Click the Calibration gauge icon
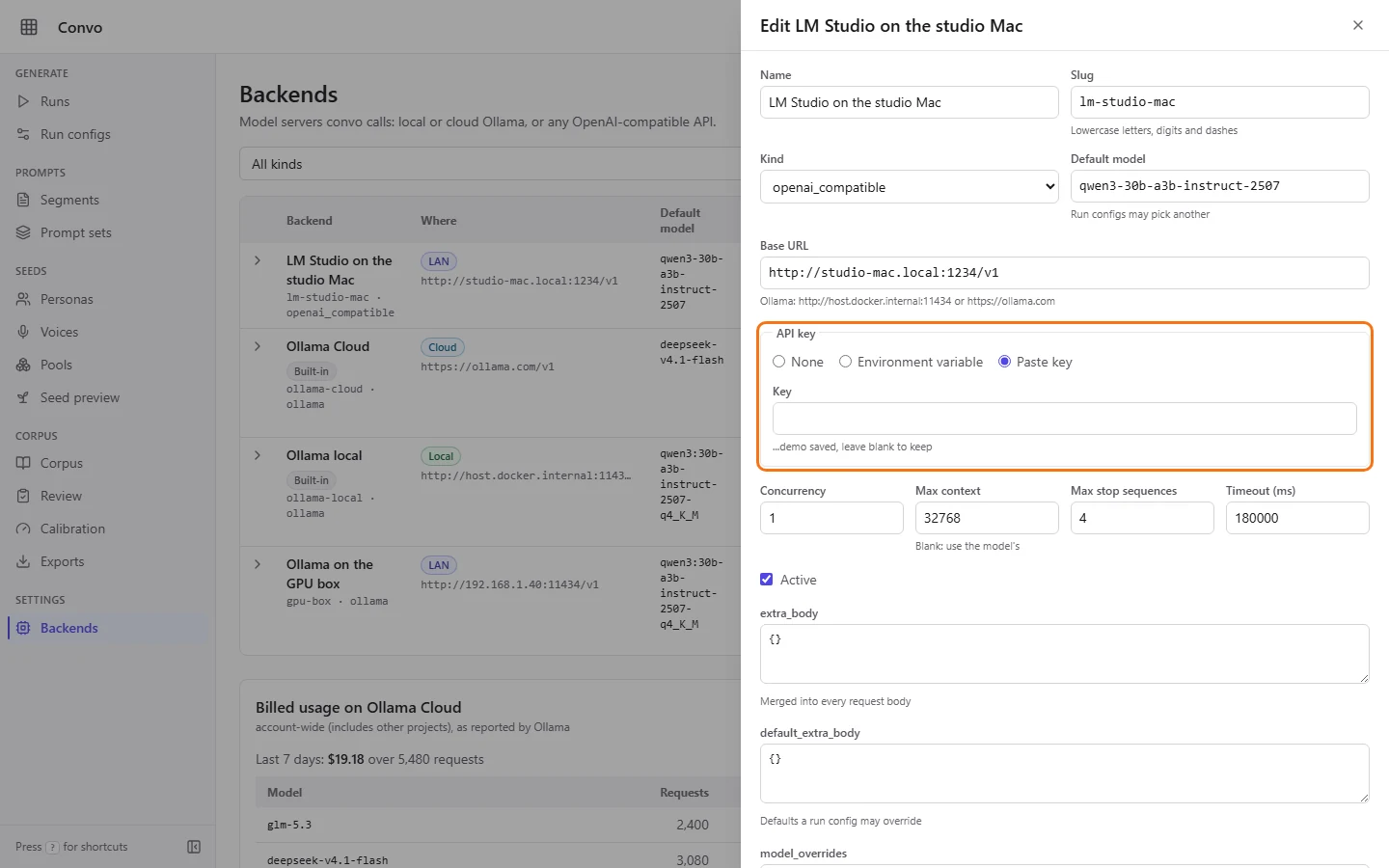Viewport: 1389px width, 868px height. [x=23, y=529]
